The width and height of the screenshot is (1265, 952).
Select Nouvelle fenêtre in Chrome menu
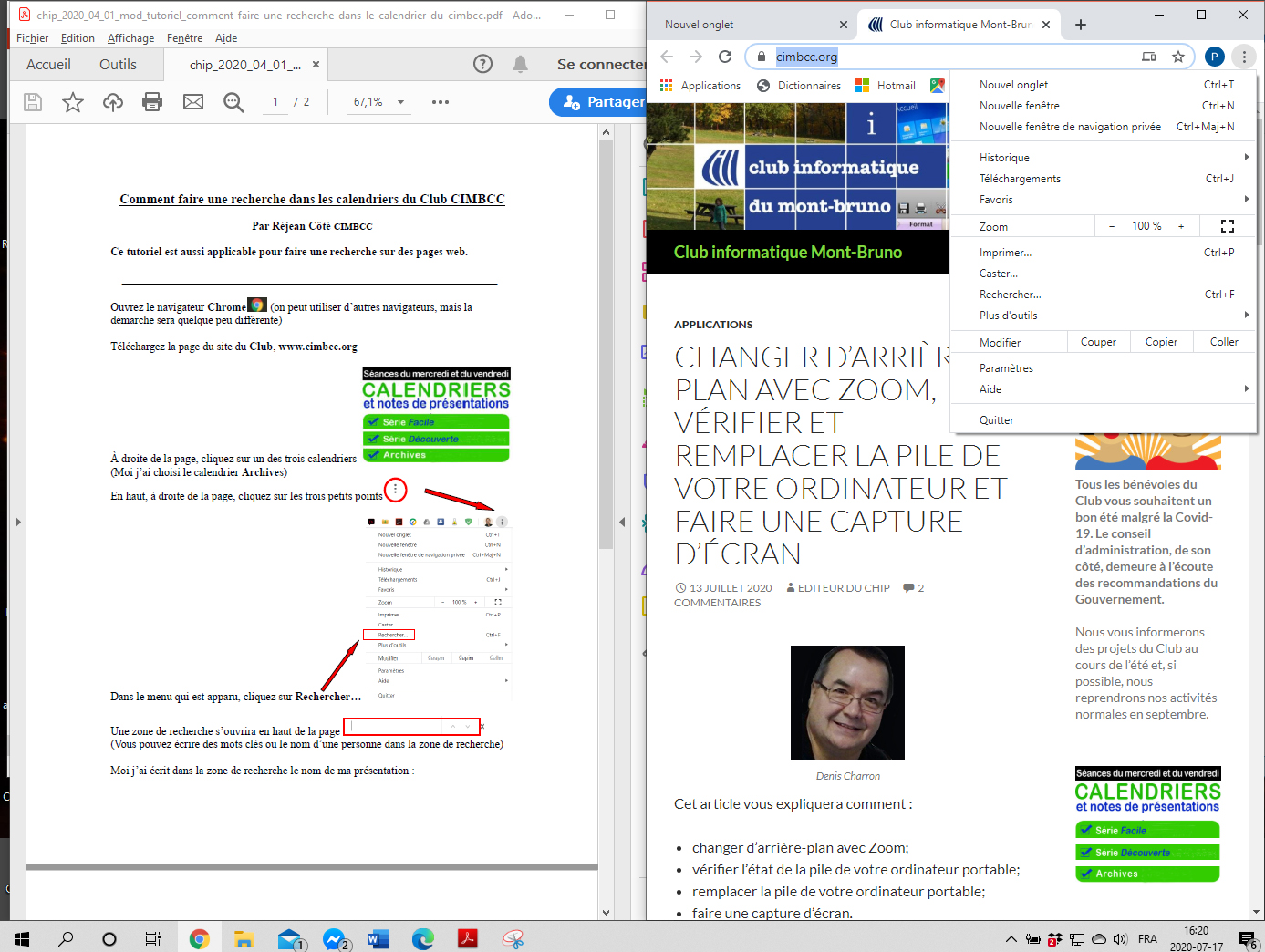click(x=1103, y=106)
